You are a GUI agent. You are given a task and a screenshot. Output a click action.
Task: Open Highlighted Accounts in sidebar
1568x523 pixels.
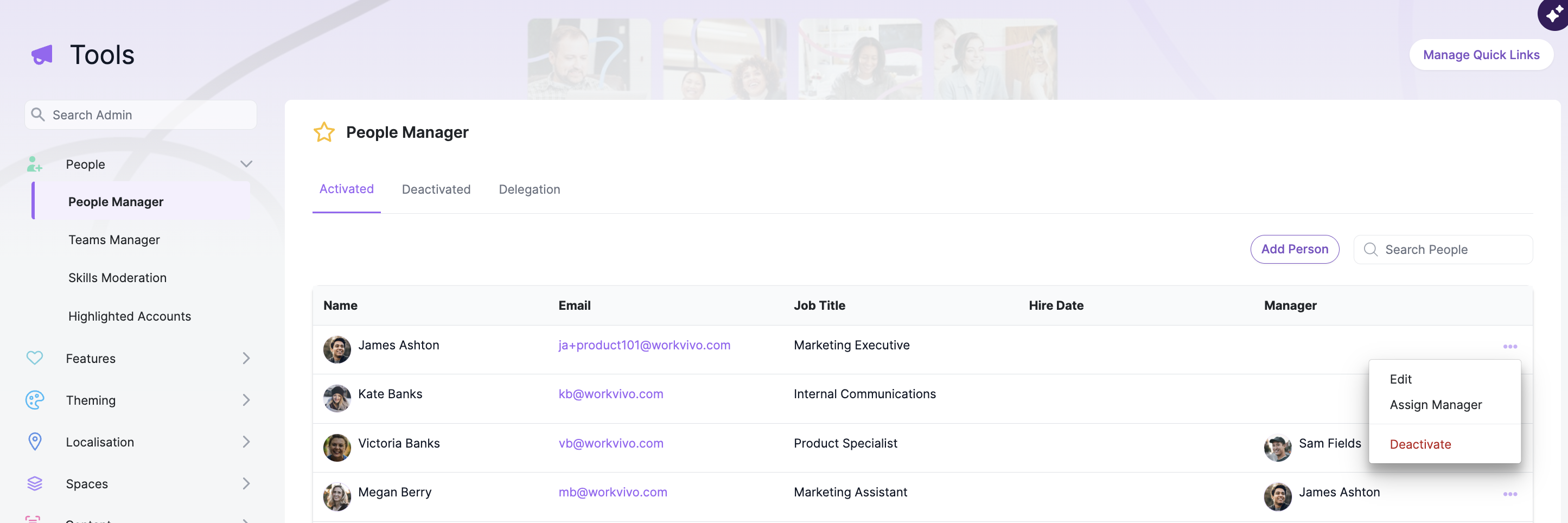(129, 316)
